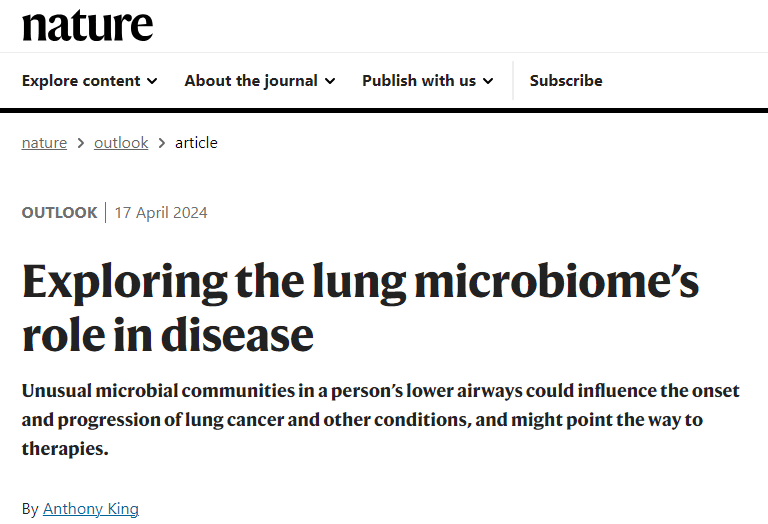Image resolution: width=768 pixels, height=524 pixels.
Task: Select the article breadcrumb item
Action: [x=196, y=143]
